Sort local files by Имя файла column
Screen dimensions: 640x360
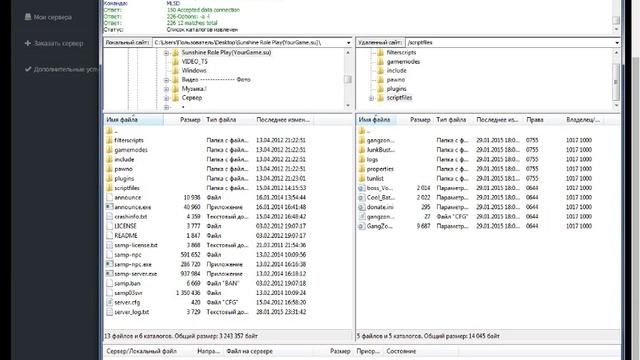click(x=133, y=120)
